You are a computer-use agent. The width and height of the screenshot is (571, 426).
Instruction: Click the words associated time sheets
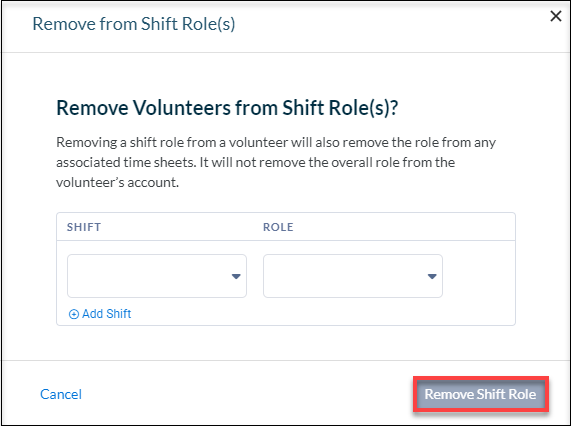tap(126, 162)
